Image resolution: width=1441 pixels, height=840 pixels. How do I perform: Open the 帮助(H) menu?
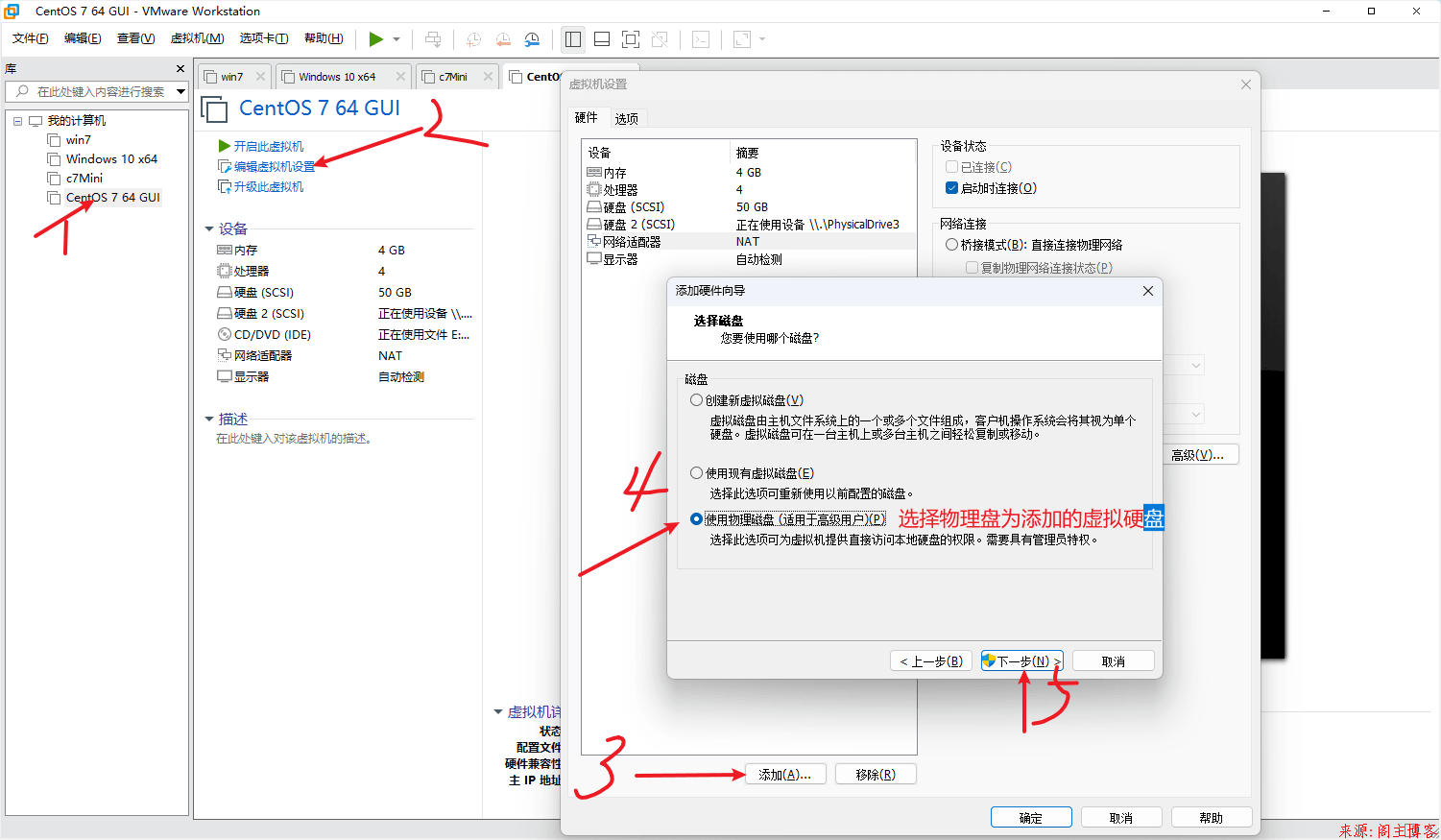[x=324, y=38]
